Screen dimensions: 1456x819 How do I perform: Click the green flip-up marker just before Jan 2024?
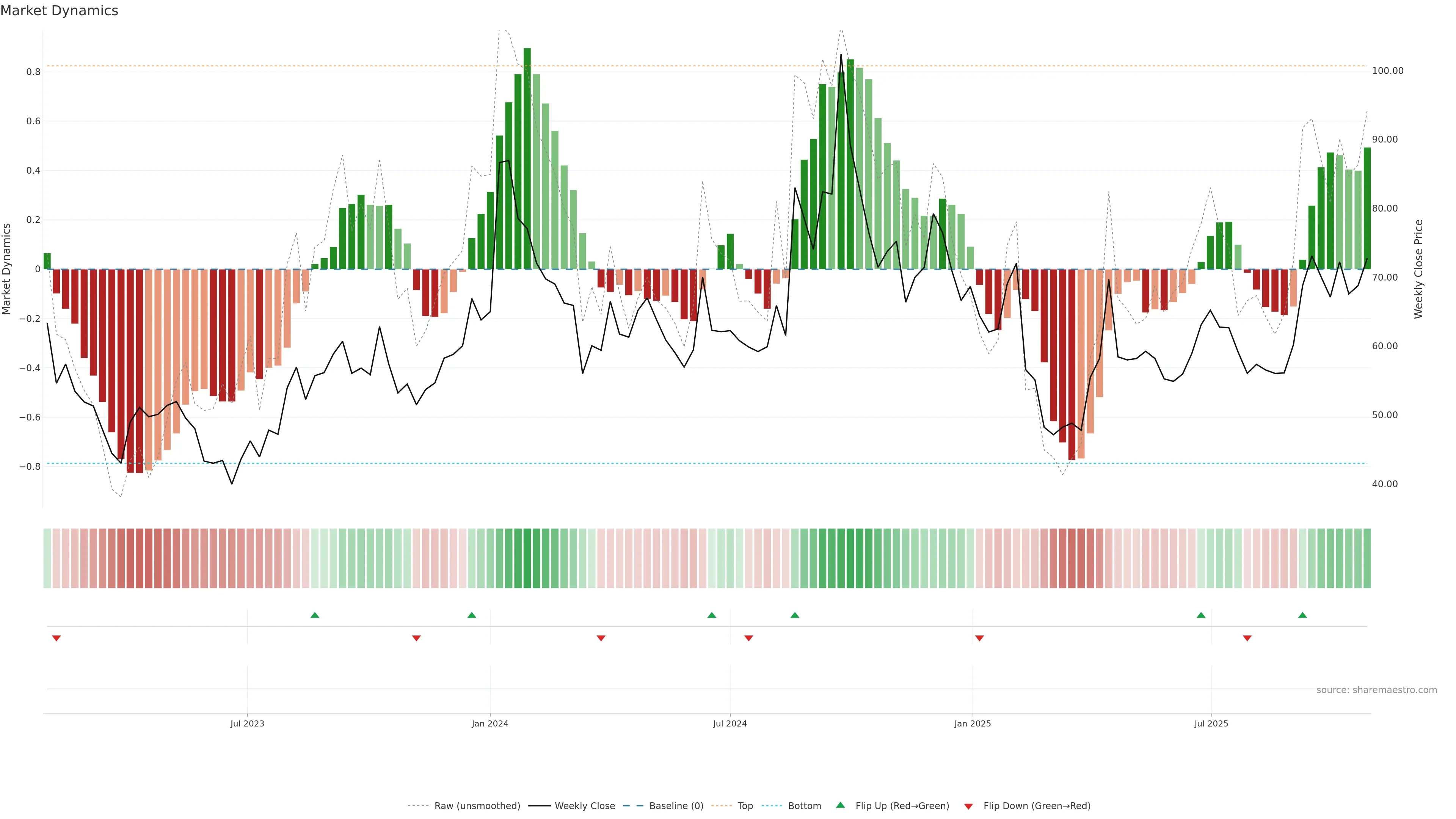click(471, 615)
